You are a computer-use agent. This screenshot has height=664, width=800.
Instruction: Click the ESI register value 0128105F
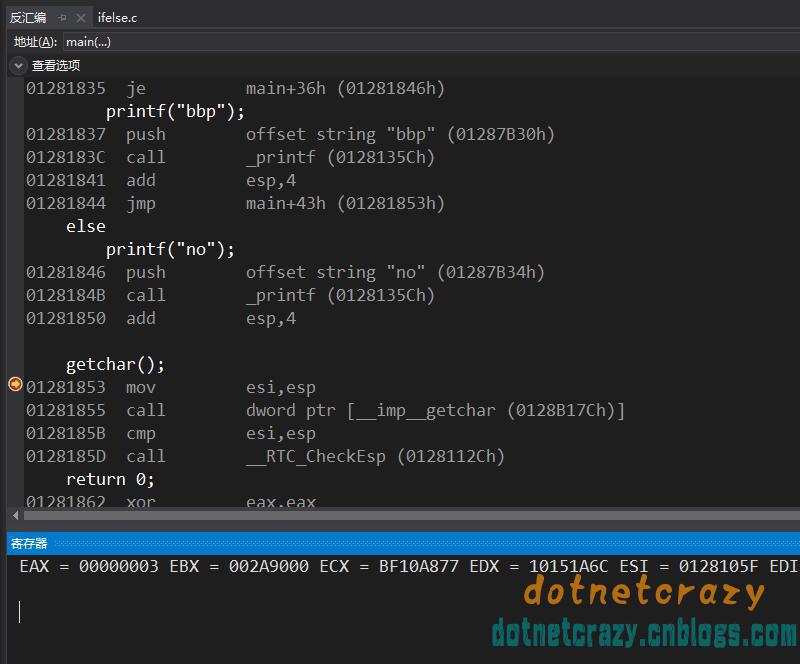tap(718, 567)
